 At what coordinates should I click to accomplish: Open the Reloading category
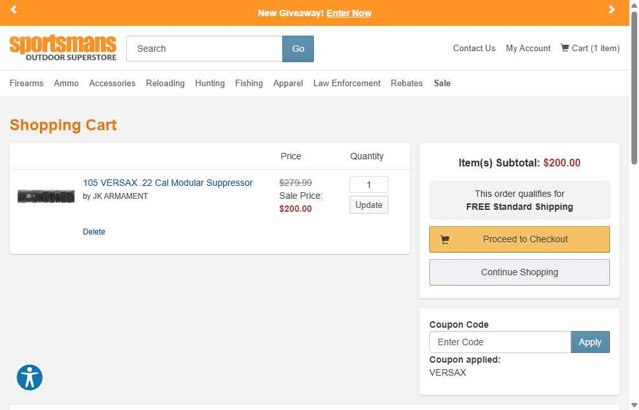coord(165,83)
